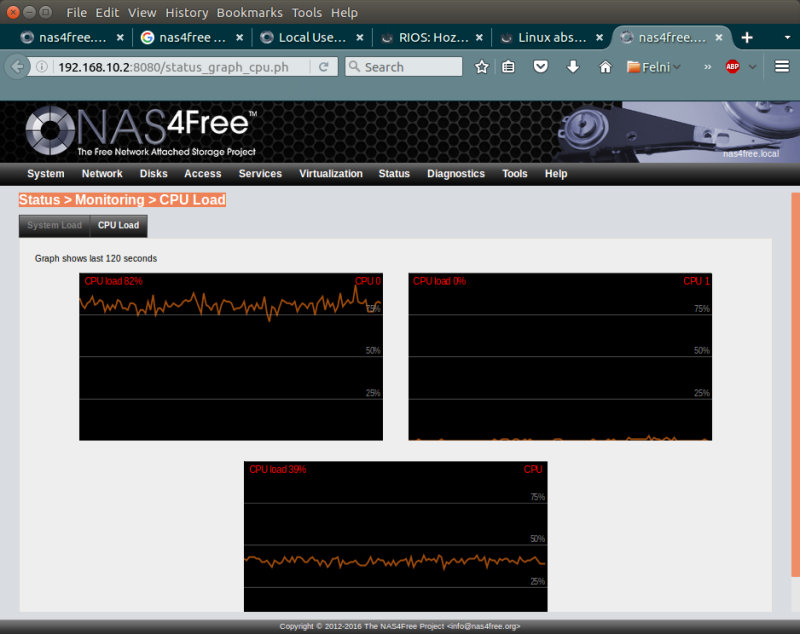Image resolution: width=800 pixels, height=634 pixels.
Task: Show more toolbar items chevron
Action: (x=707, y=67)
